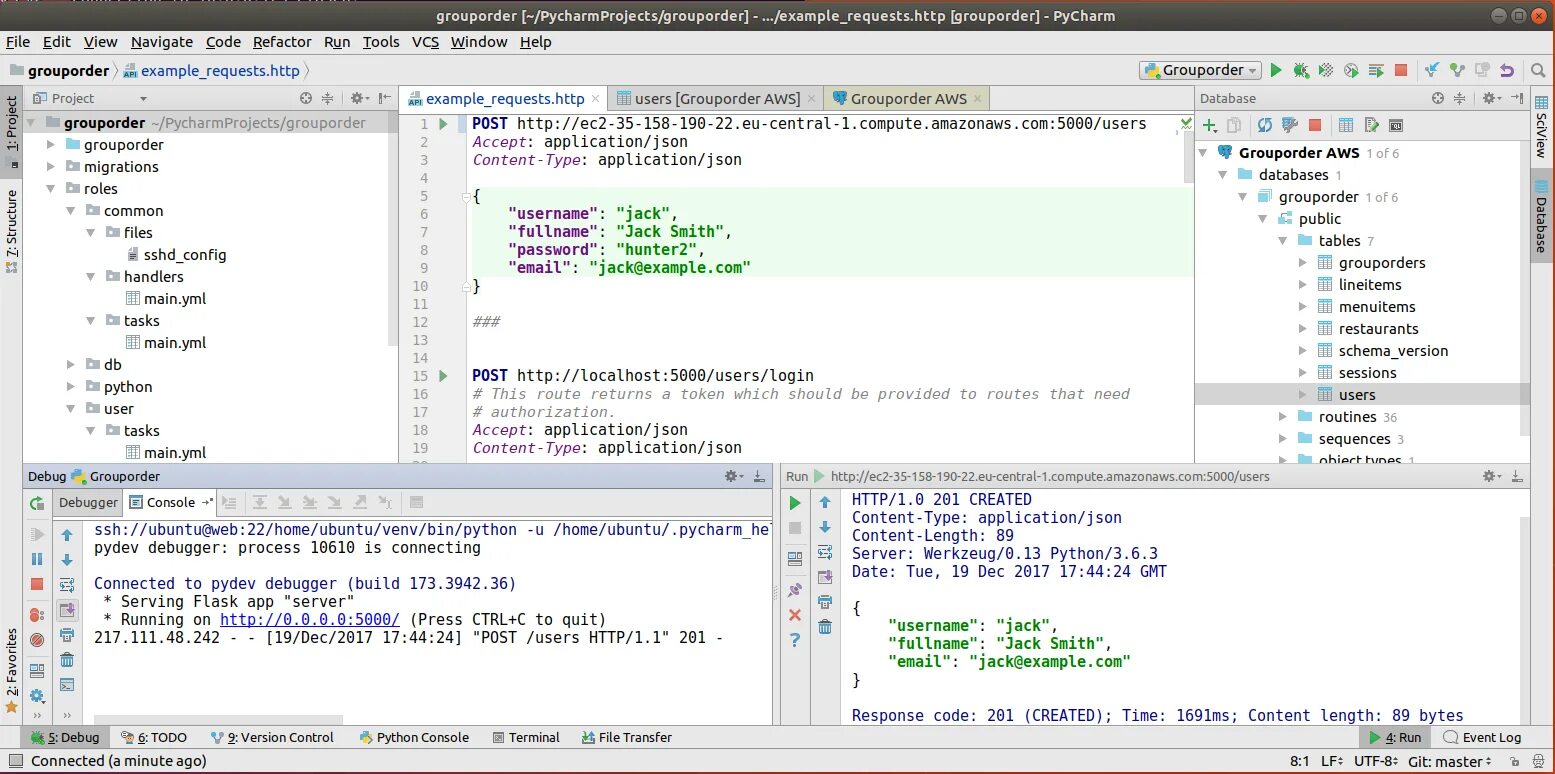
Task: Open data source properties wrench icon
Action: pos(1289,125)
